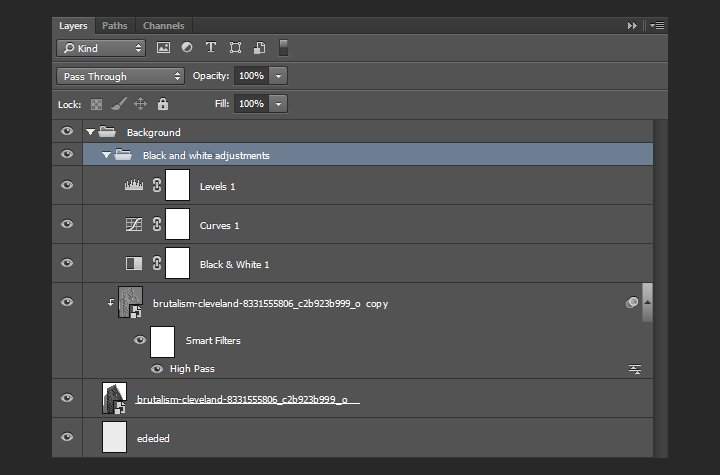This screenshot has height=475, width=720.
Task: Open the Layers panel flyout menu
Action: [x=657, y=26]
